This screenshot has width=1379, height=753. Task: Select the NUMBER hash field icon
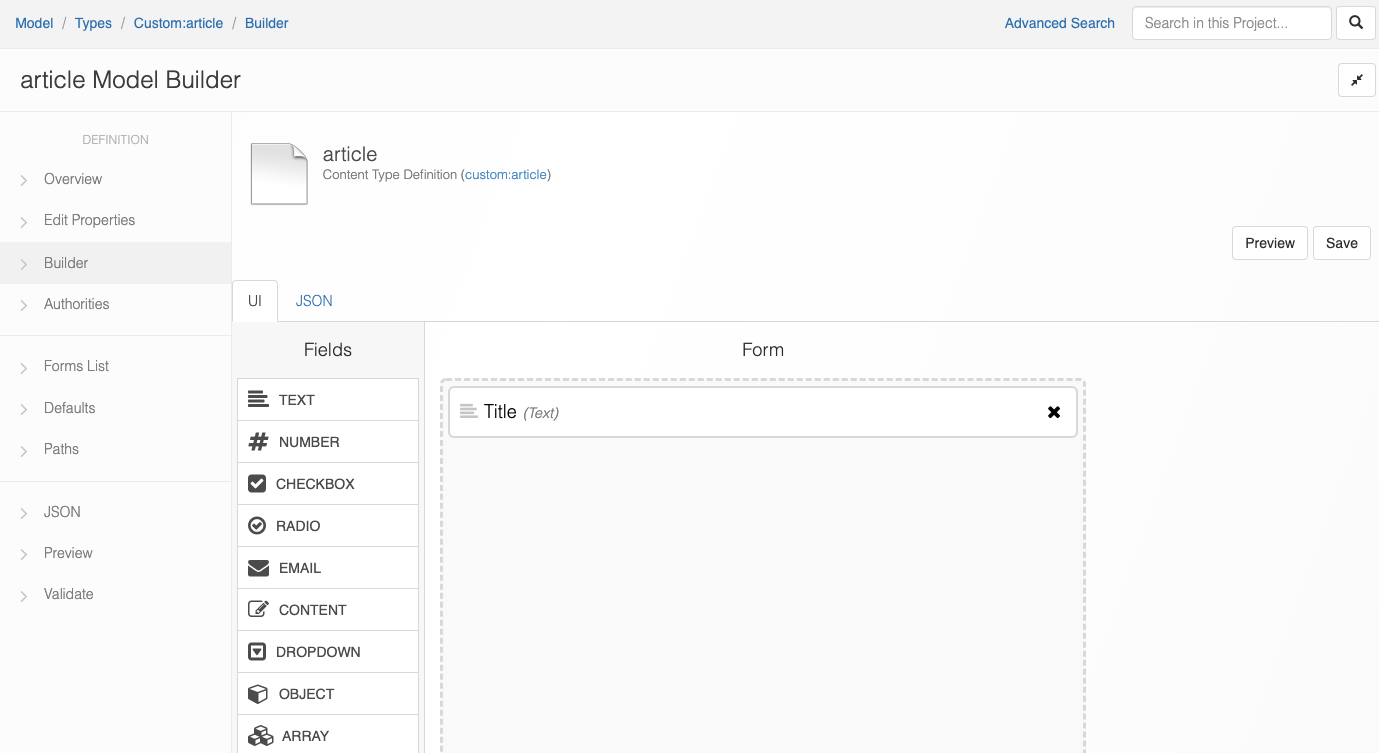click(x=258, y=442)
